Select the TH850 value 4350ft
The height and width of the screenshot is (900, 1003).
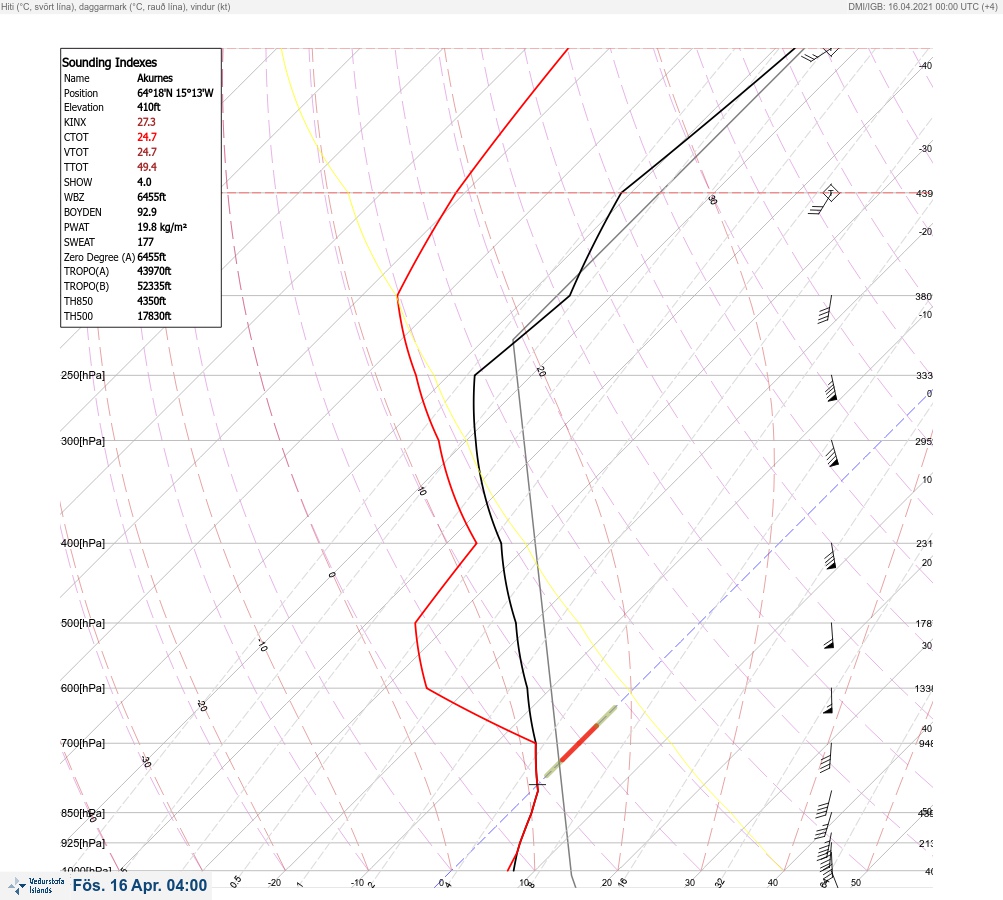pos(152,301)
